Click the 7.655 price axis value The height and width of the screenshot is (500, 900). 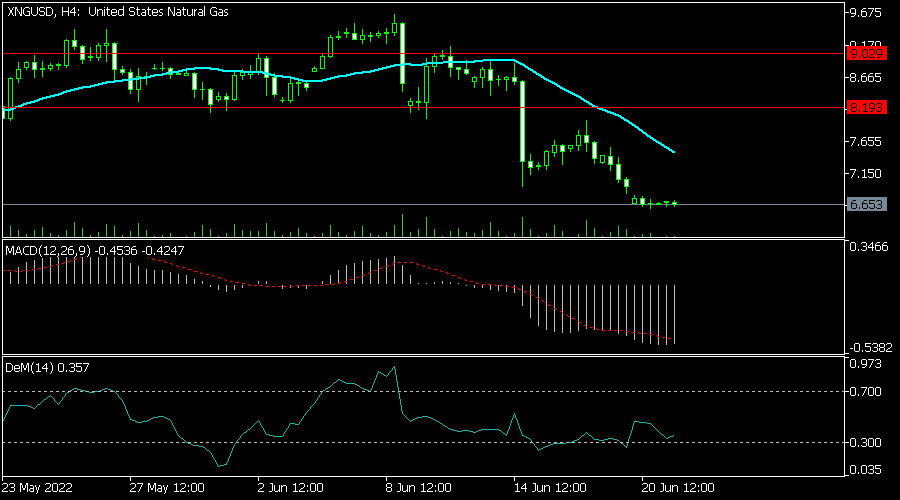coord(865,142)
